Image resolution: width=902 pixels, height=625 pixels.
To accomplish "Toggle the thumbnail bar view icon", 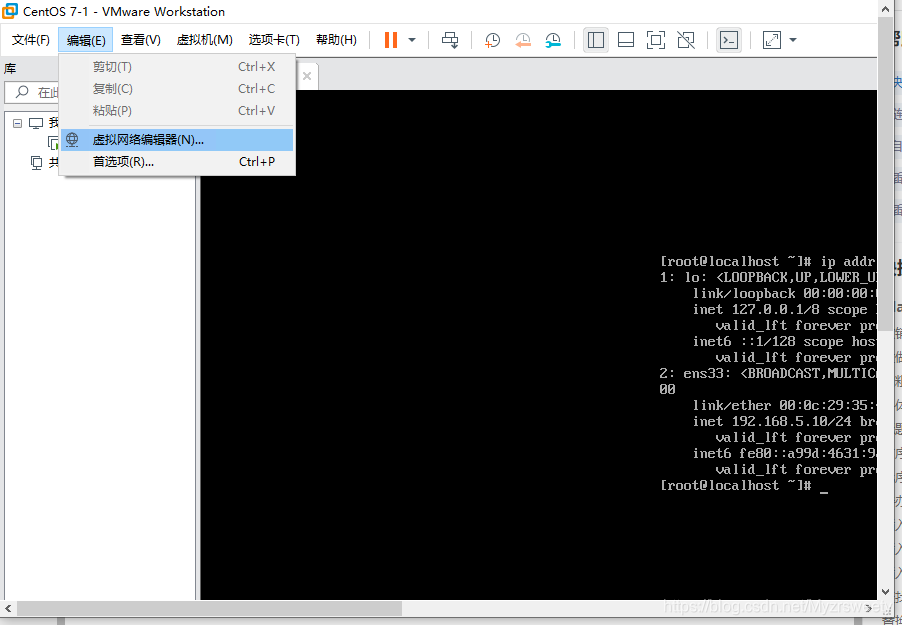I will pyautogui.click(x=626, y=40).
